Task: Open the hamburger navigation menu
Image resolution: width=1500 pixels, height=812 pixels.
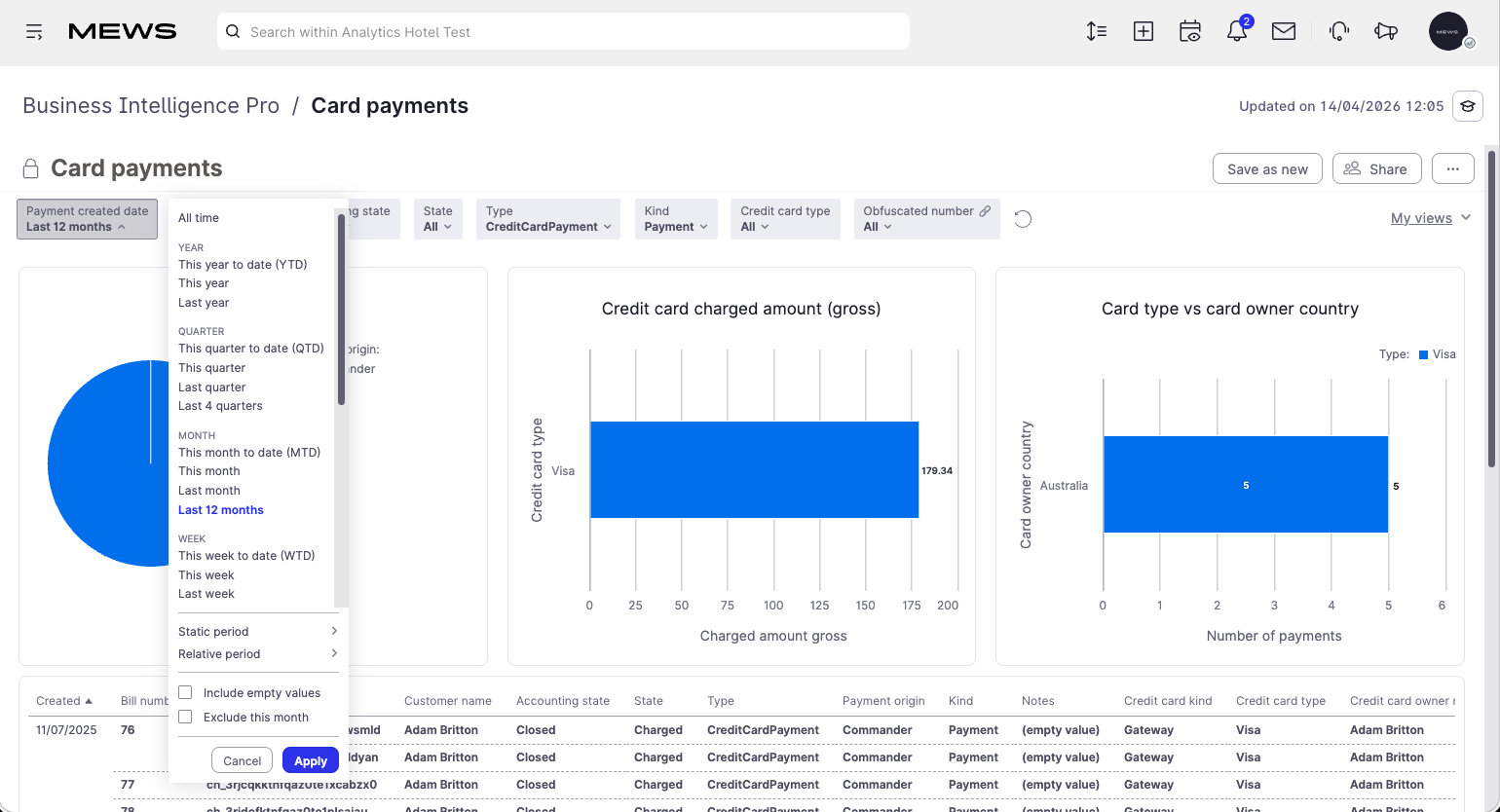Action: pos(34,32)
